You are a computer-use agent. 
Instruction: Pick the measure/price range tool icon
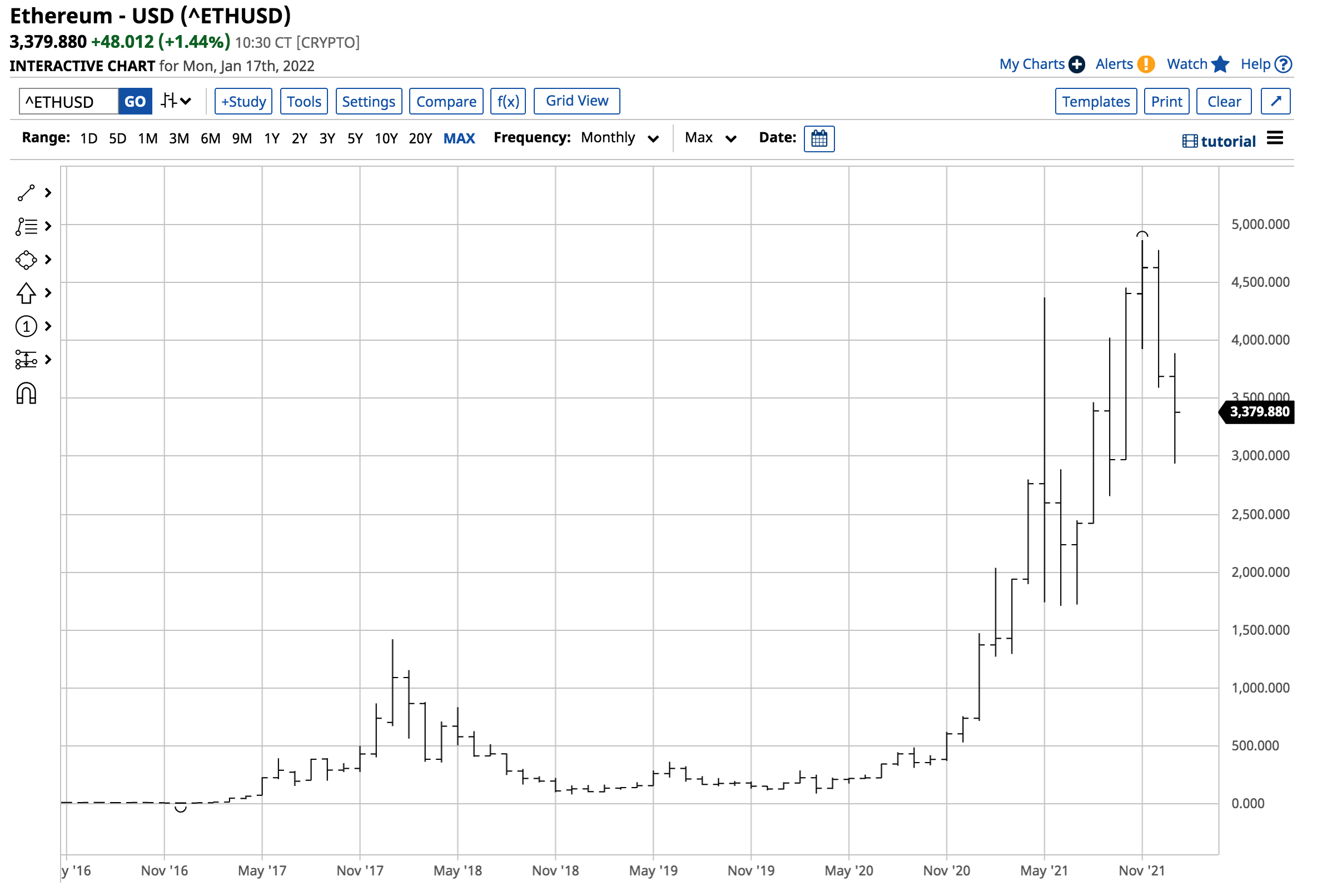pos(26,360)
